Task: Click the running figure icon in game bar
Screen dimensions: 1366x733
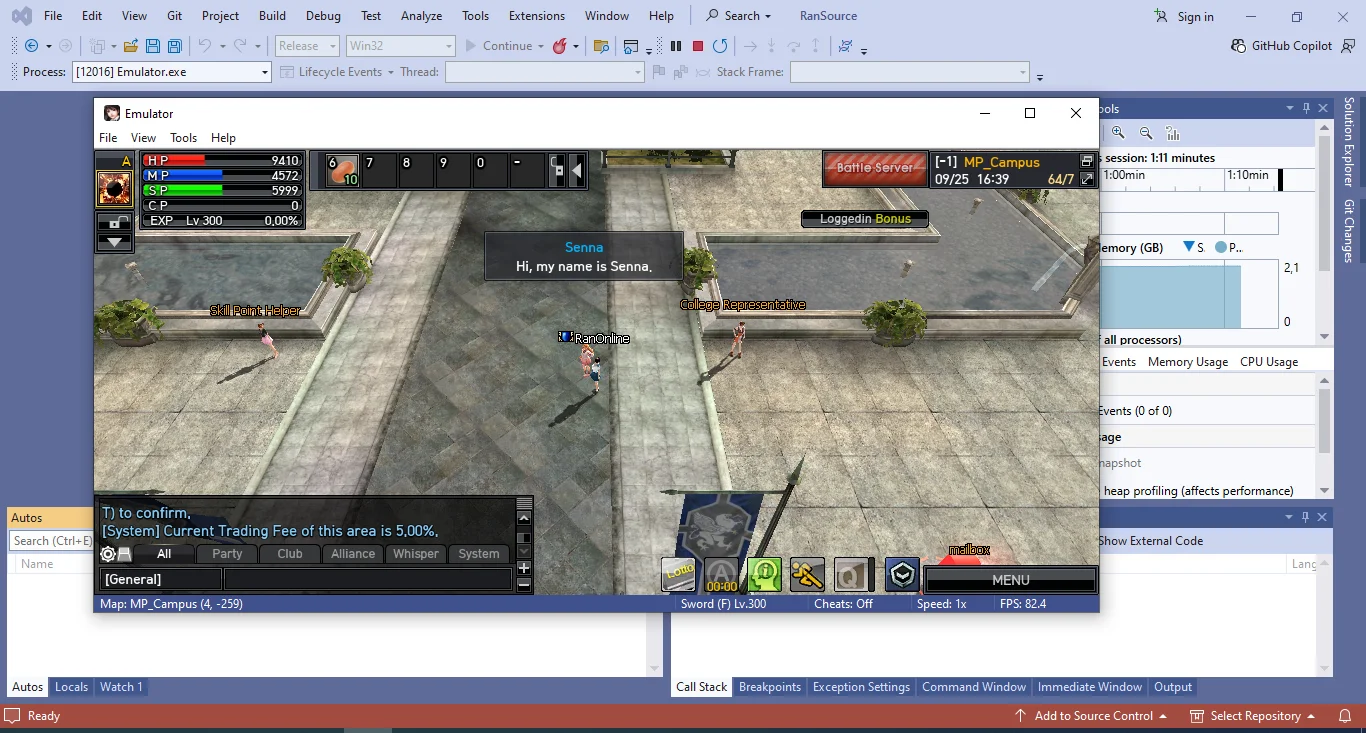Action: coord(807,574)
